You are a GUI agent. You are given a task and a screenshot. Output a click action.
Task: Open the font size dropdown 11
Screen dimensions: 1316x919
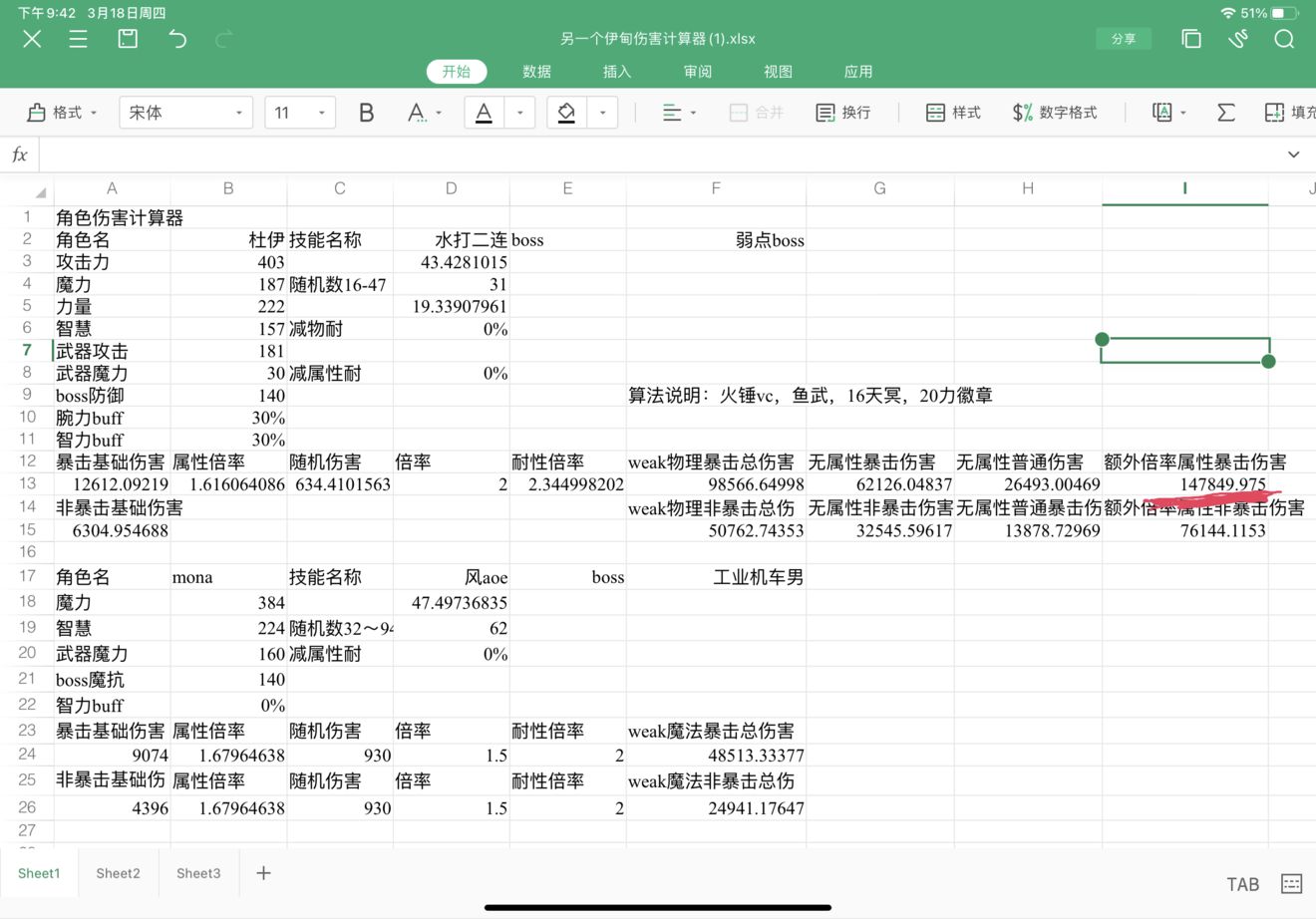coord(299,113)
